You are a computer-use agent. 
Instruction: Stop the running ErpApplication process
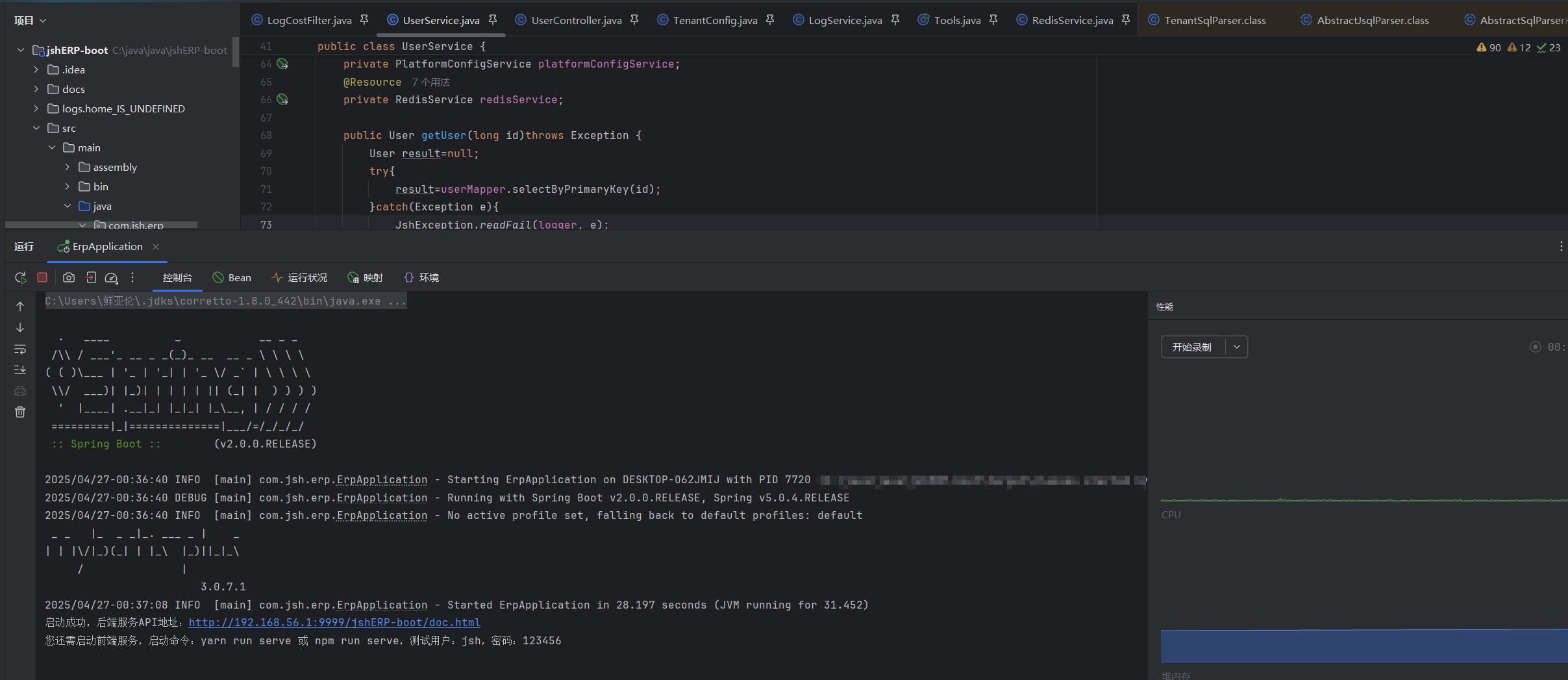42,277
